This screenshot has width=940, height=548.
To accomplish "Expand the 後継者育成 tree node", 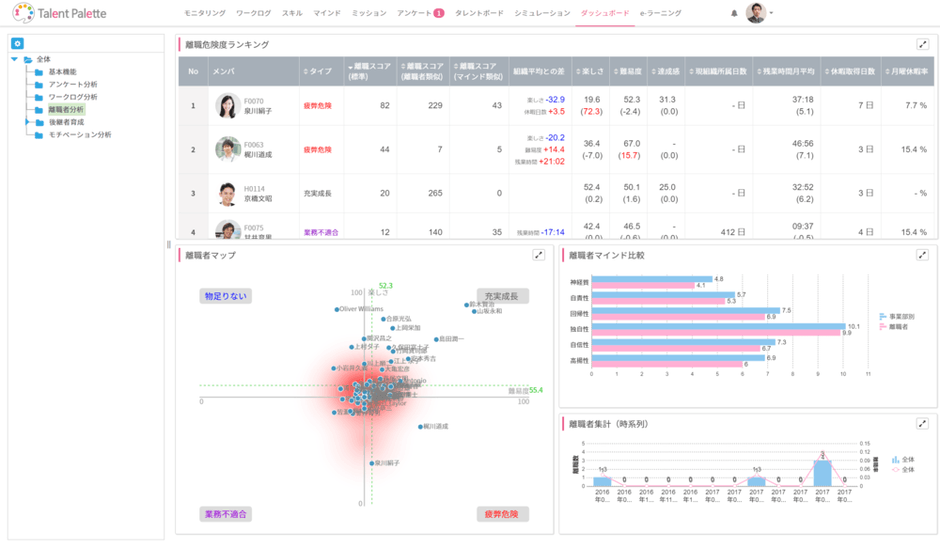I will (27, 122).
